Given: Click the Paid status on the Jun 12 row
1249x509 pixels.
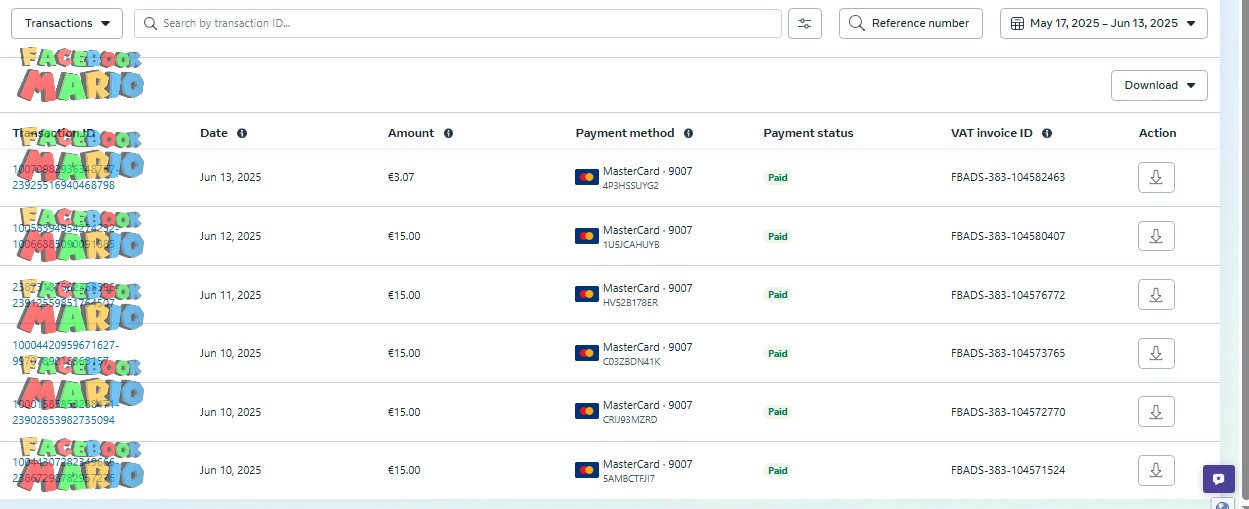Looking at the screenshot, I should pyautogui.click(x=777, y=237).
